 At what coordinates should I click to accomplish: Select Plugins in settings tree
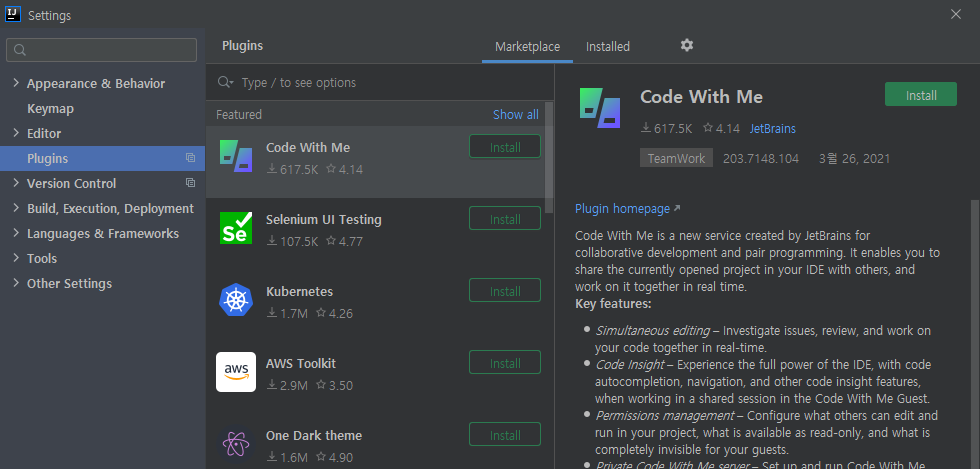pyautogui.click(x=102, y=158)
